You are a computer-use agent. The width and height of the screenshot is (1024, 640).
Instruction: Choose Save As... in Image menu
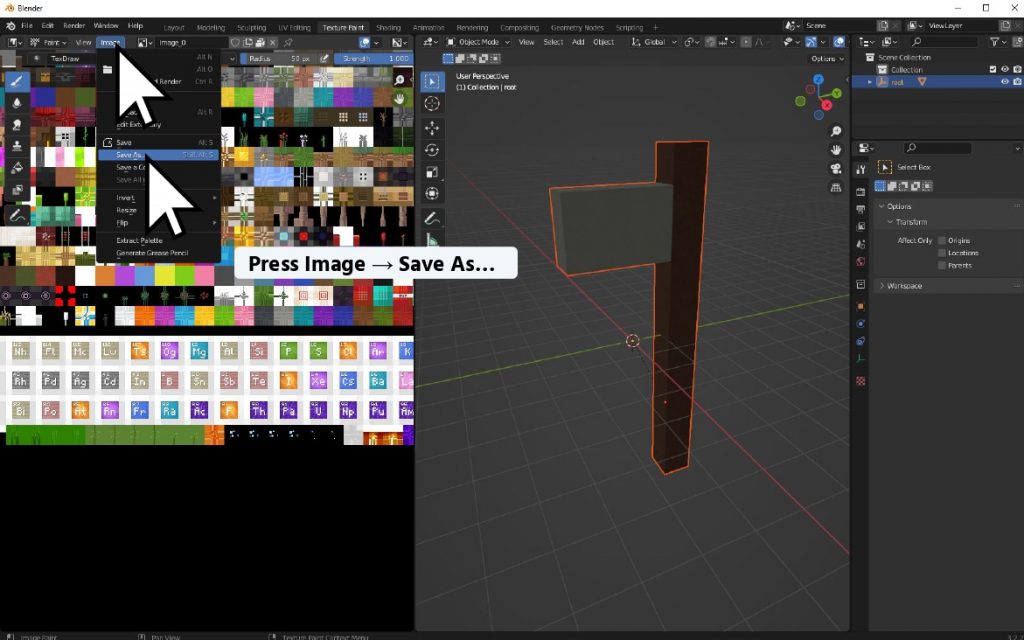pyautogui.click(x=158, y=155)
